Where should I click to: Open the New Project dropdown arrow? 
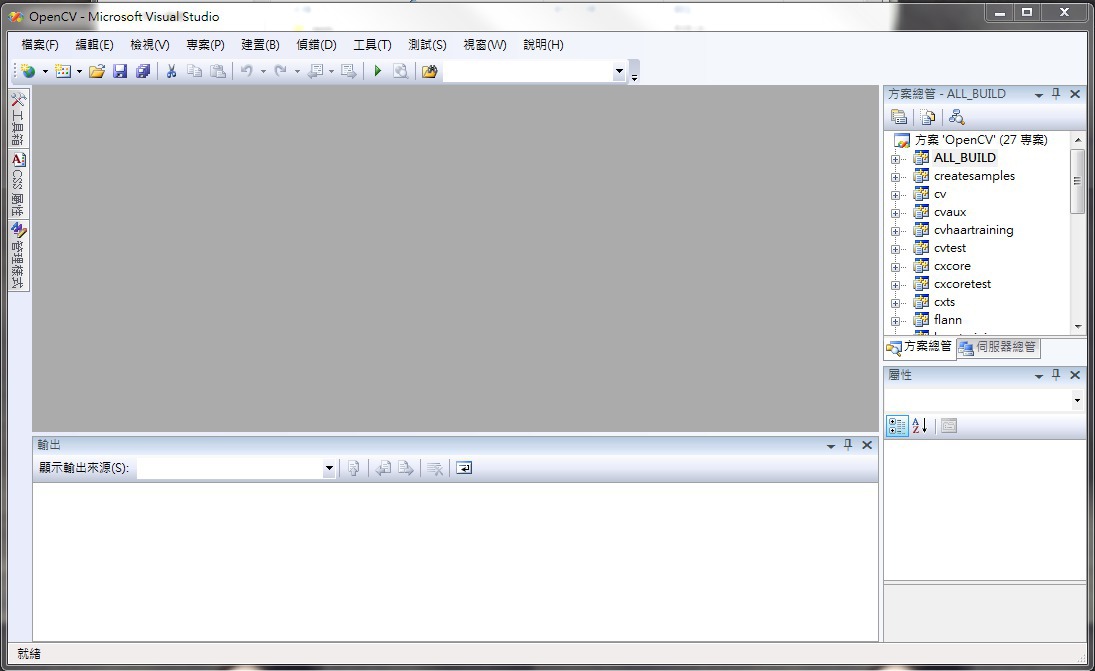pyautogui.click(x=45, y=71)
